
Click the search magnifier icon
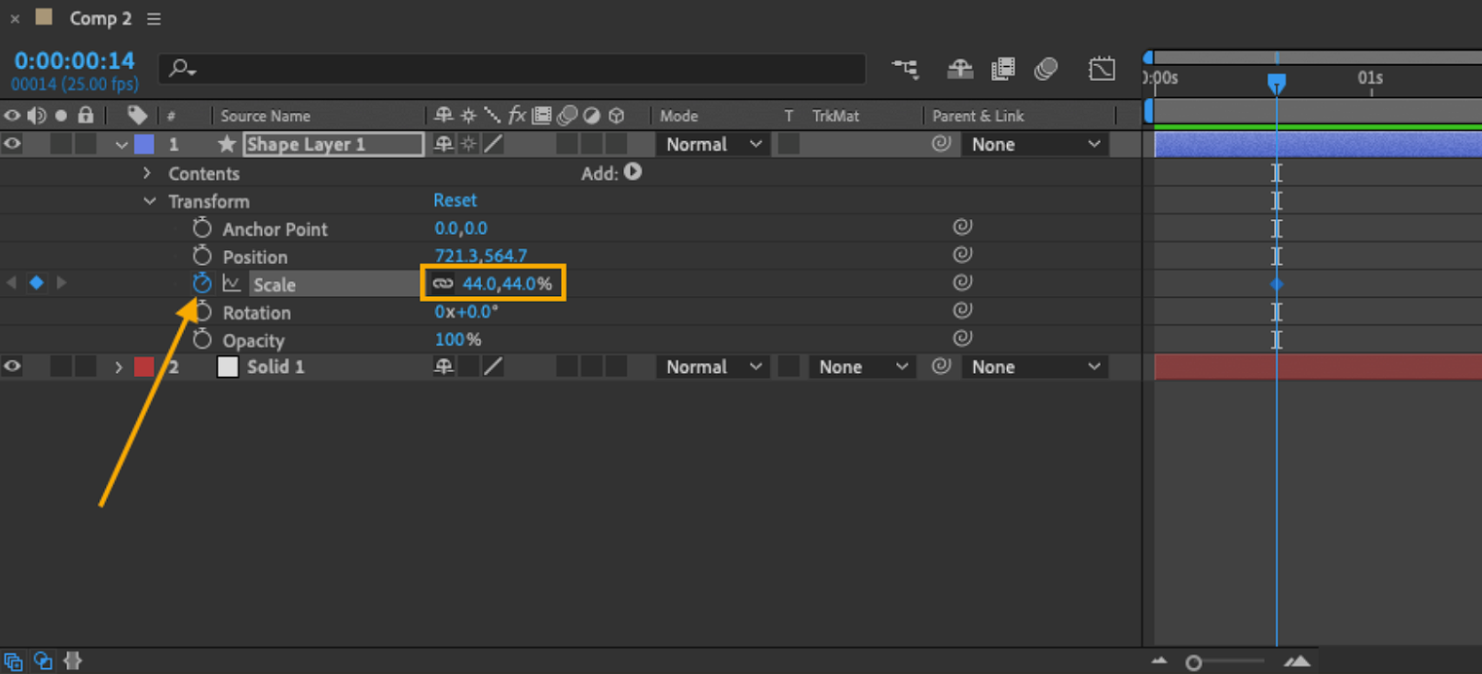[181, 69]
